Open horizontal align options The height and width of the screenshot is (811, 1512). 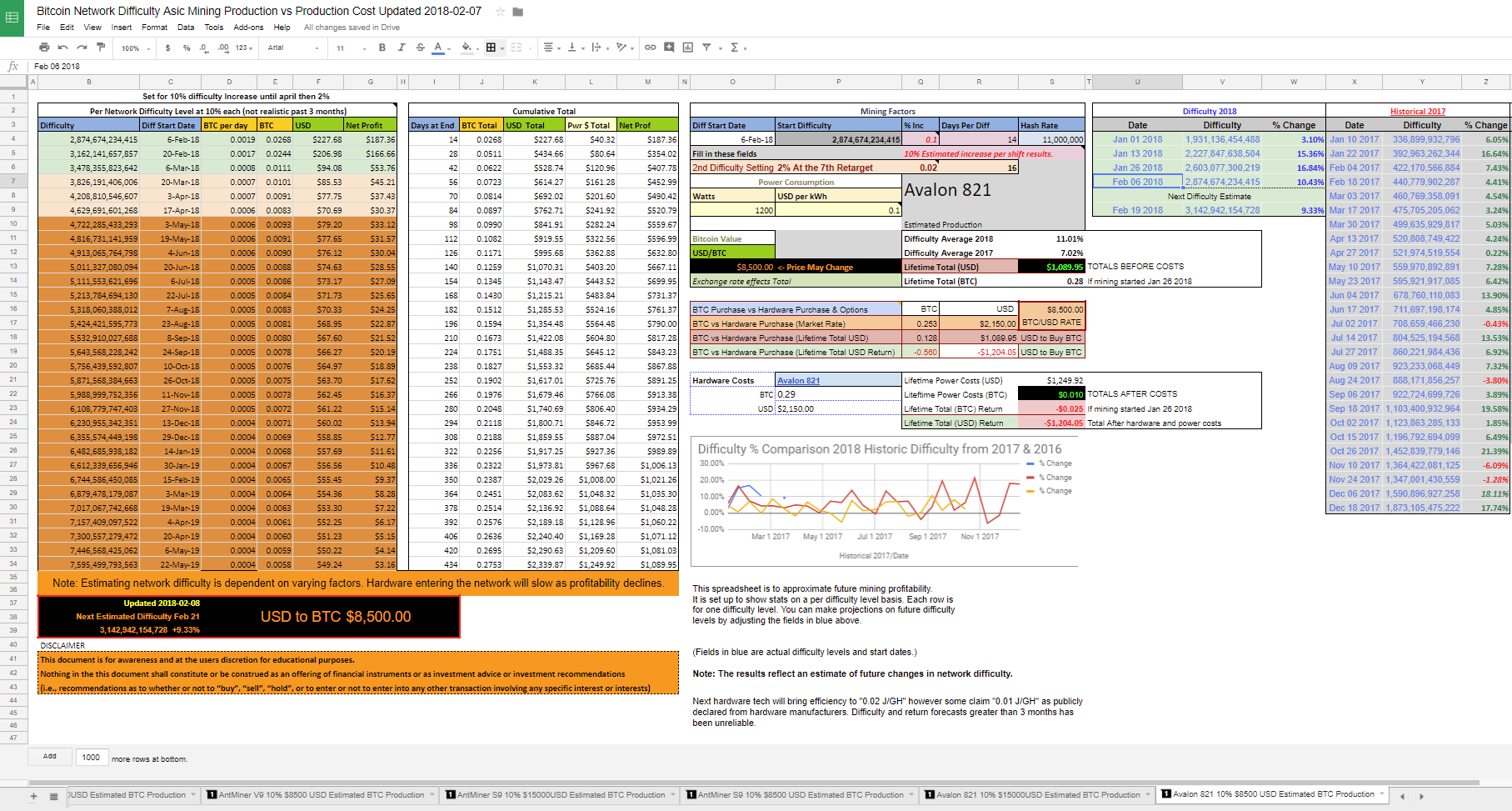pyautogui.click(x=551, y=48)
